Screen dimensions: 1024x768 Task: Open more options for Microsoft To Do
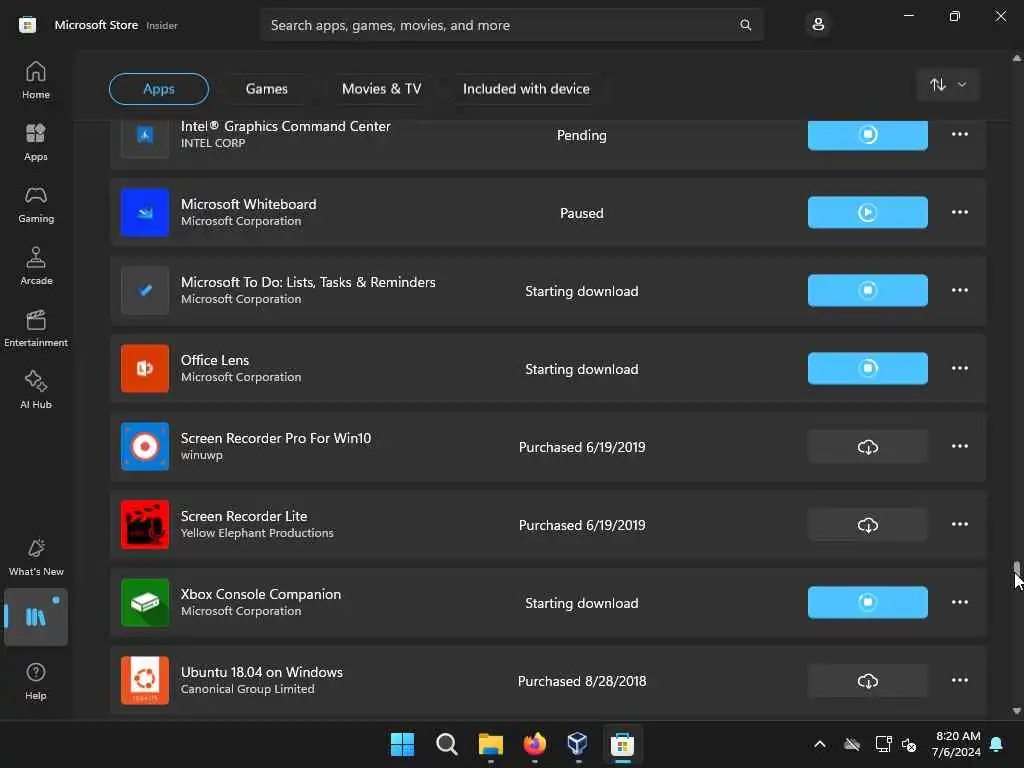click(959, 290)
